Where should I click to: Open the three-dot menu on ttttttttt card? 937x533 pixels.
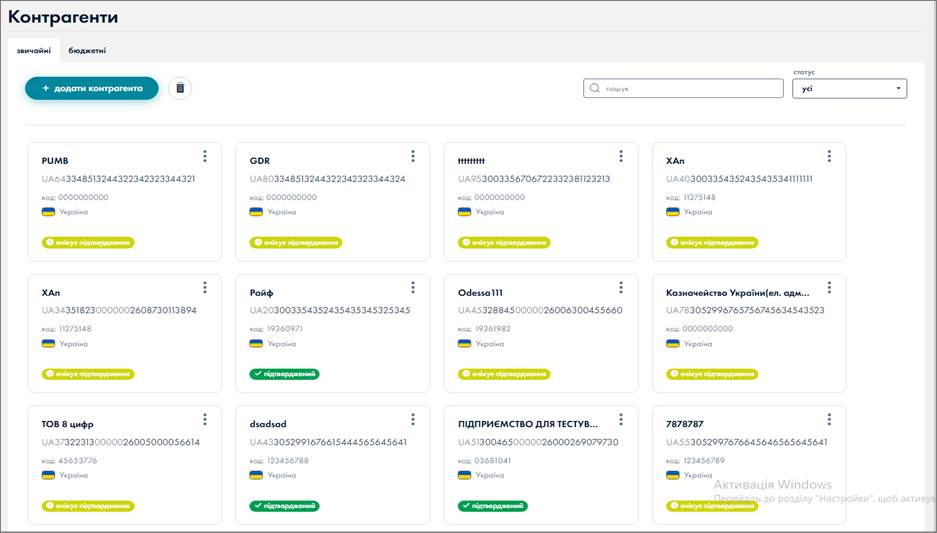pos(621,156)
